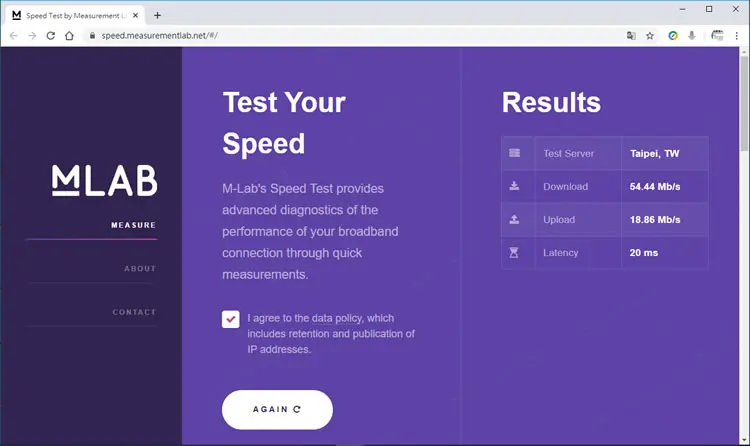The image size is (750, 446).
Task: Click the upload icon in Results table
Action: tap(514, 219)
